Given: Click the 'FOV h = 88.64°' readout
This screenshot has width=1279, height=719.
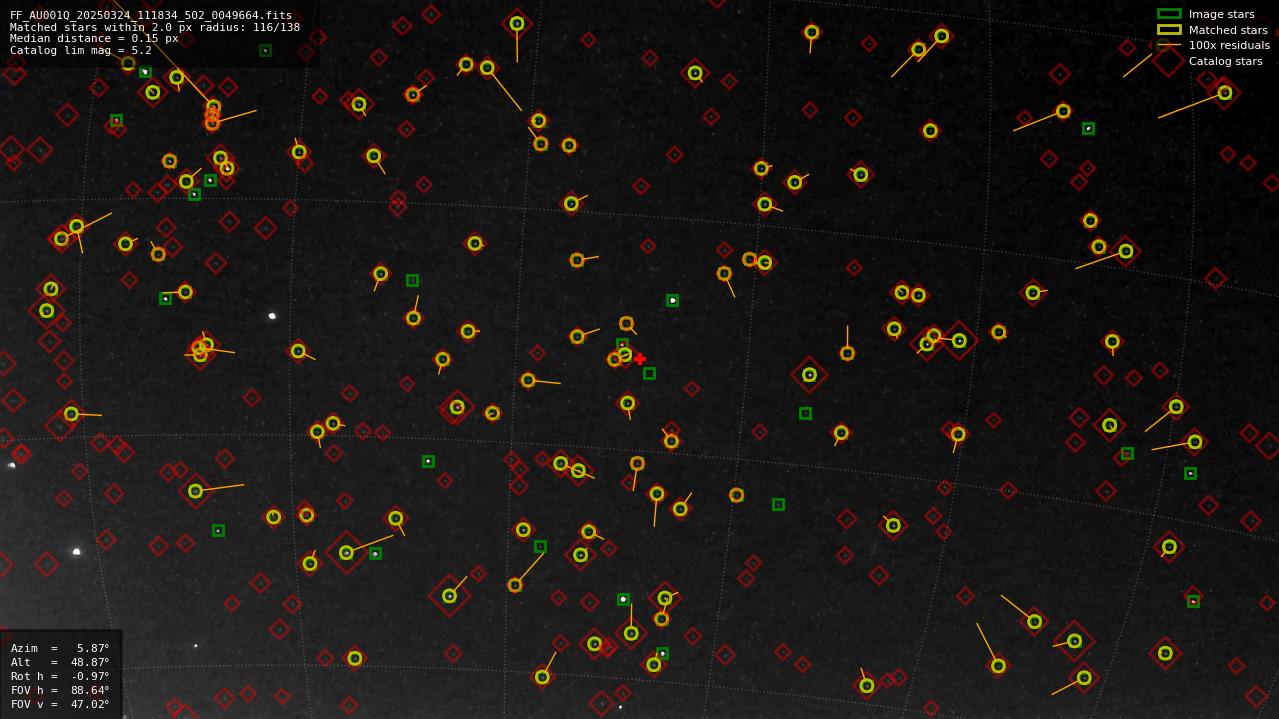Looking at the screenshot, I should tap(60, 690).
